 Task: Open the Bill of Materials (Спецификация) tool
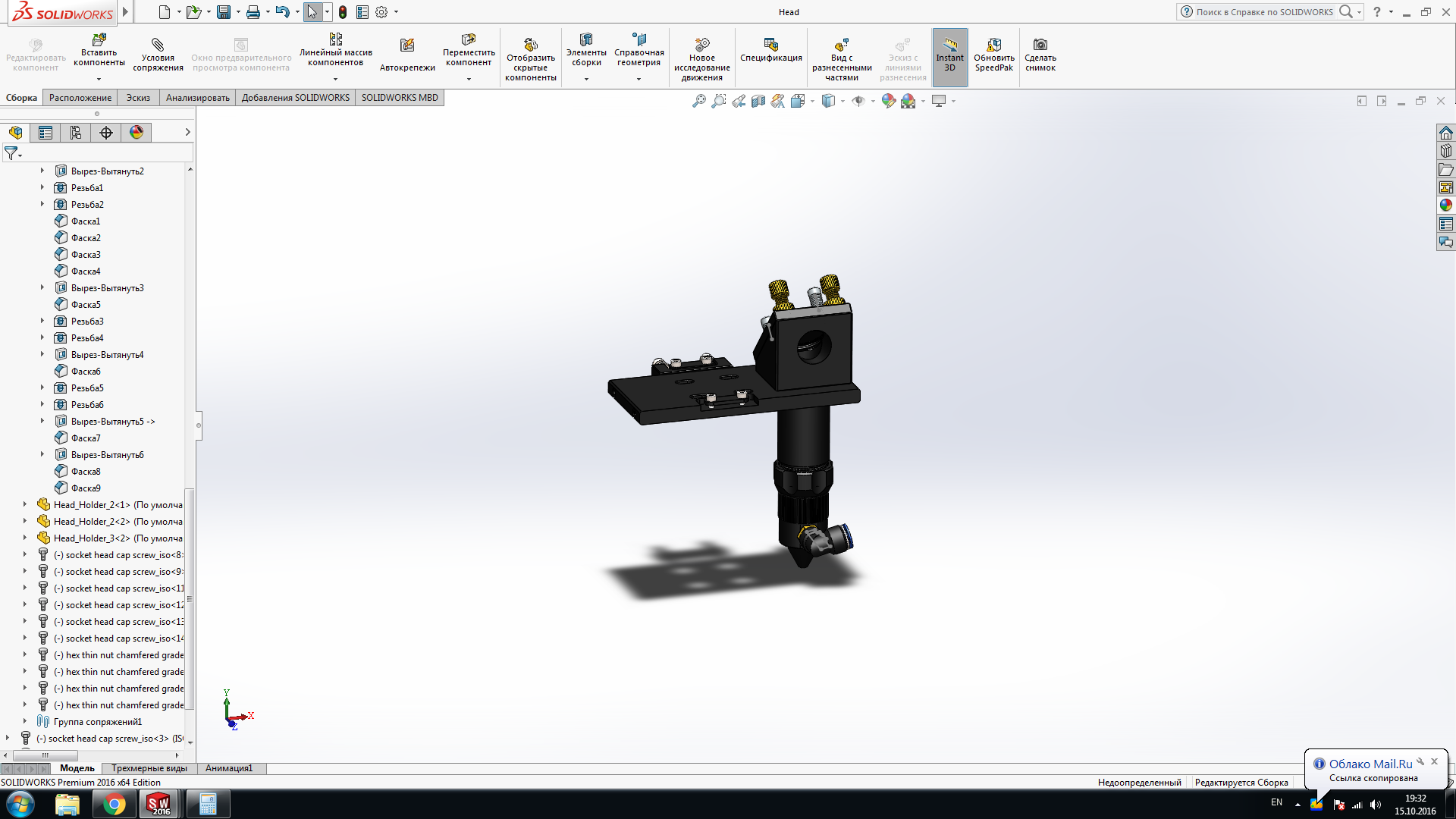click(770, 45)
